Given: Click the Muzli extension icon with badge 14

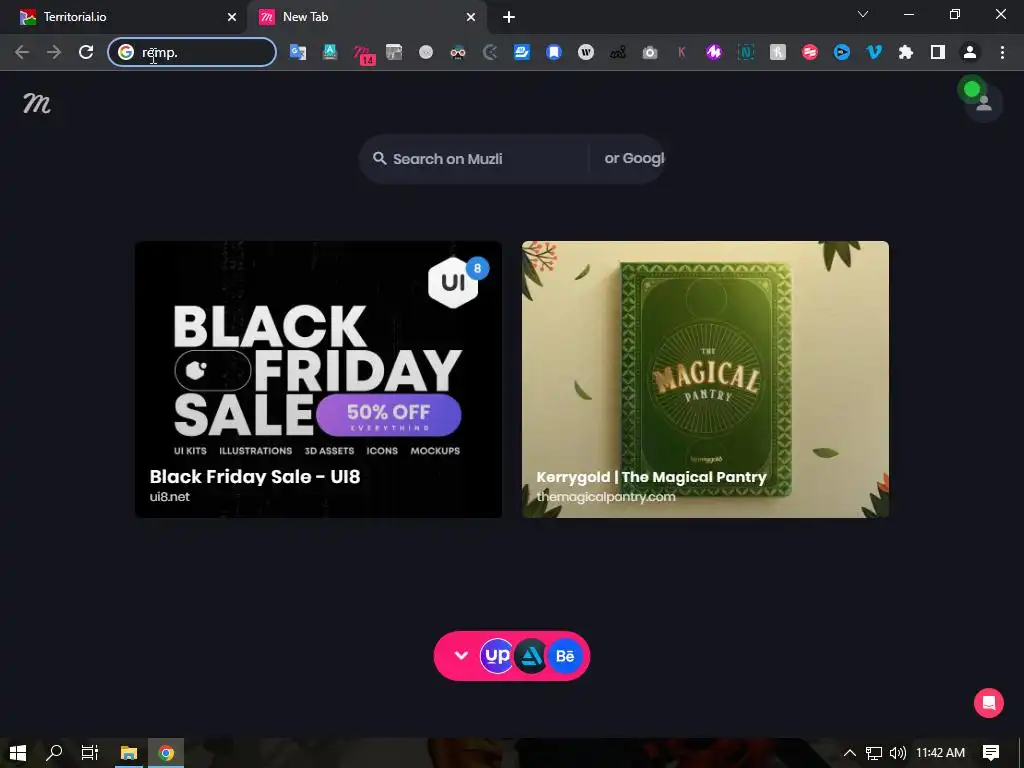Looking at the screenshot, I should (x=362, y=53).
